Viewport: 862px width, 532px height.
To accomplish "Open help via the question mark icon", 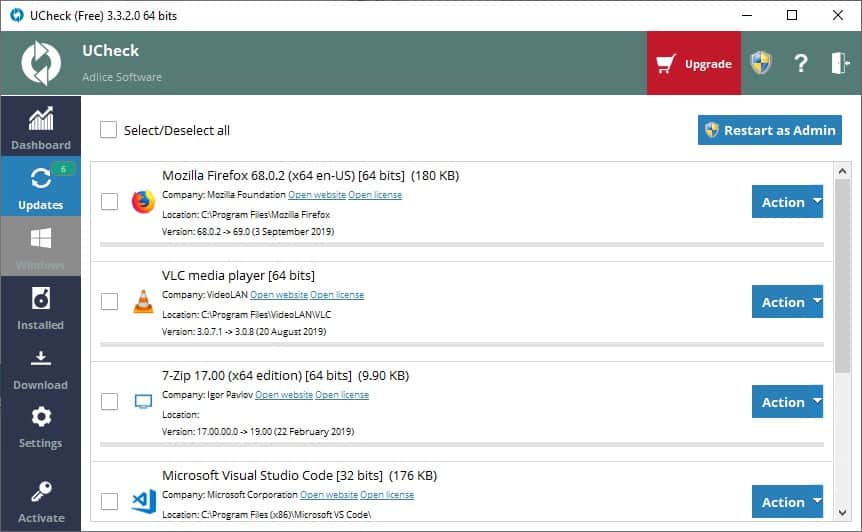I will [x=800, y=63].
